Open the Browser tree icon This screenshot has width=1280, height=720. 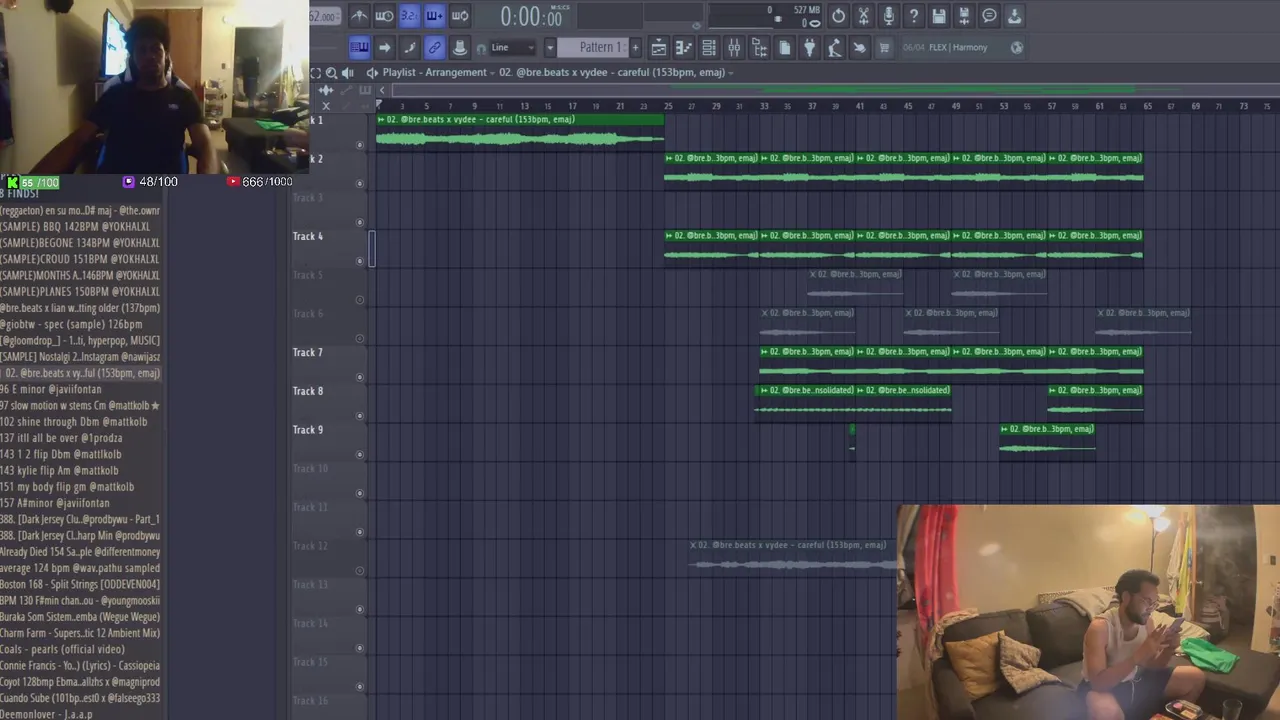tap(759, 47)
